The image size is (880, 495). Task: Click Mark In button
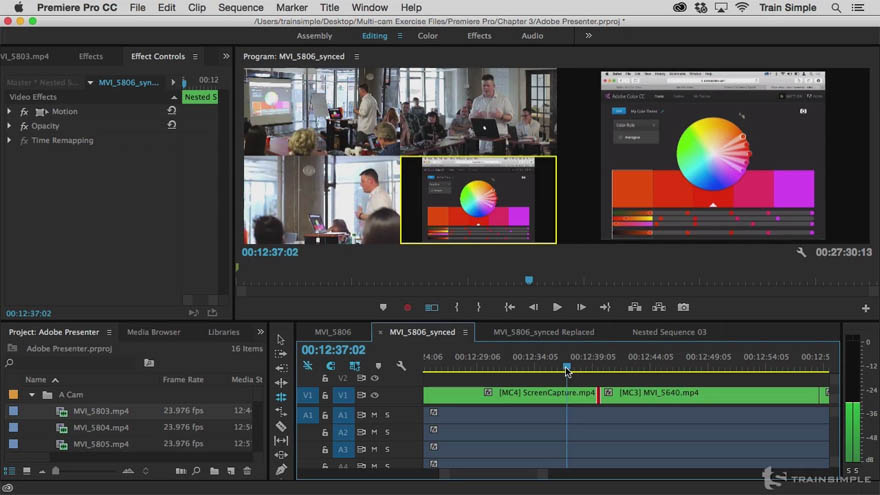tap(457, 308)
